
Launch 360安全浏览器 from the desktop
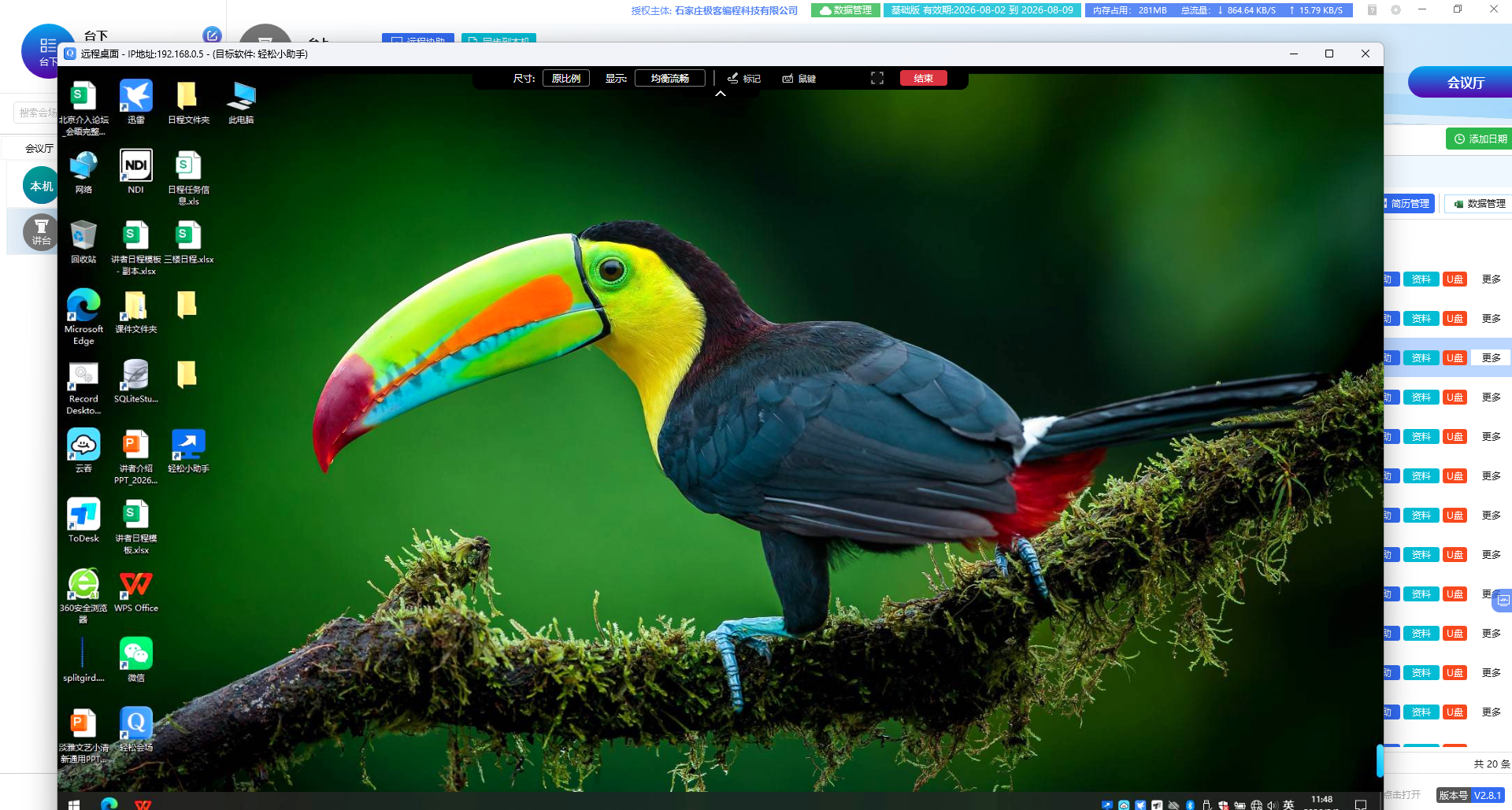pos(83,596)
